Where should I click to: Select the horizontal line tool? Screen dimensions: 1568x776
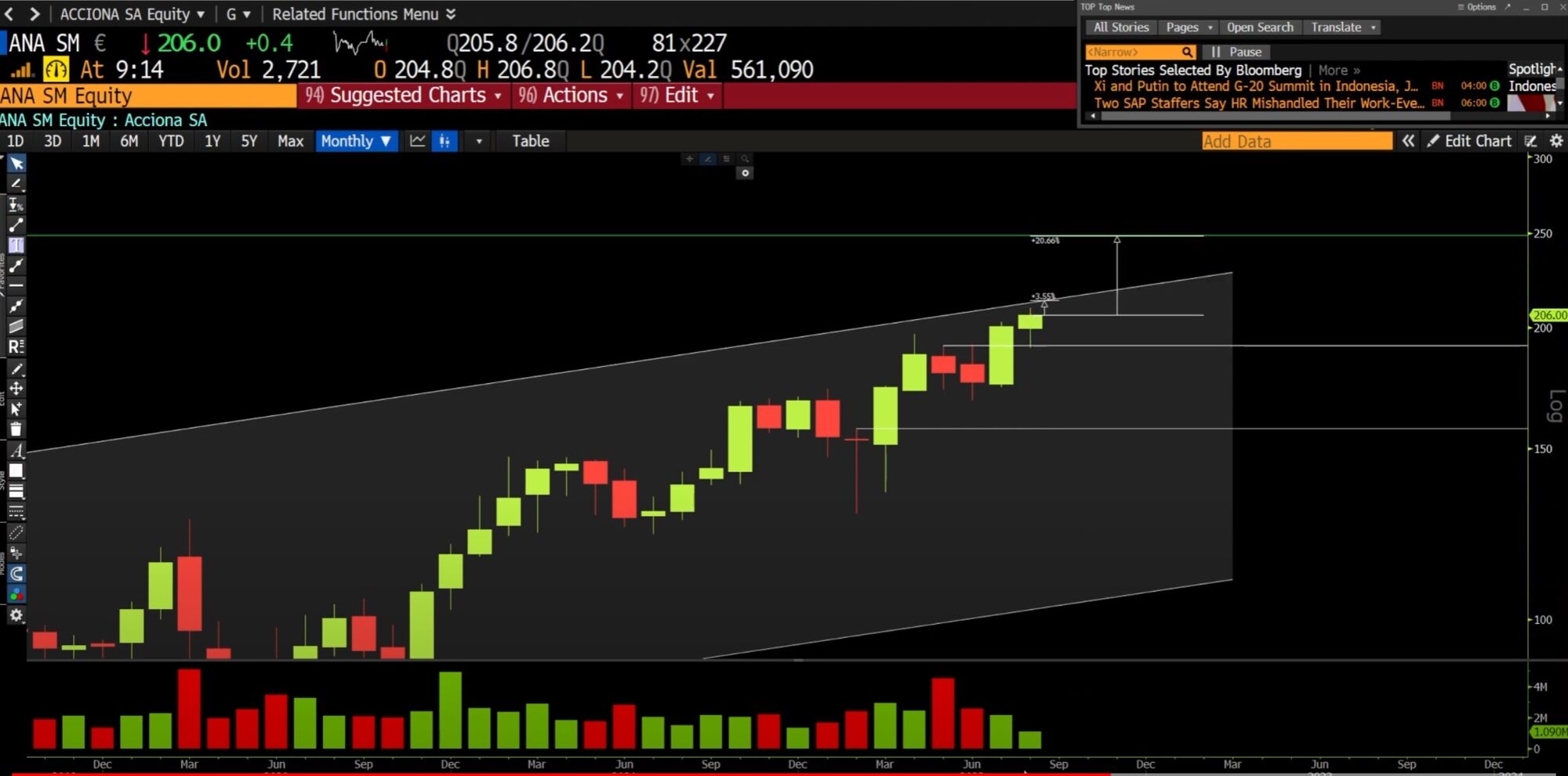pos(16,286)
